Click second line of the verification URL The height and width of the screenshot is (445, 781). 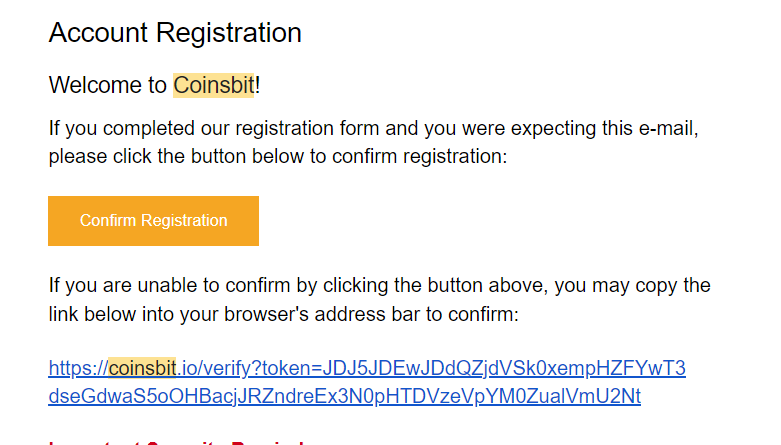coord(344,396)
